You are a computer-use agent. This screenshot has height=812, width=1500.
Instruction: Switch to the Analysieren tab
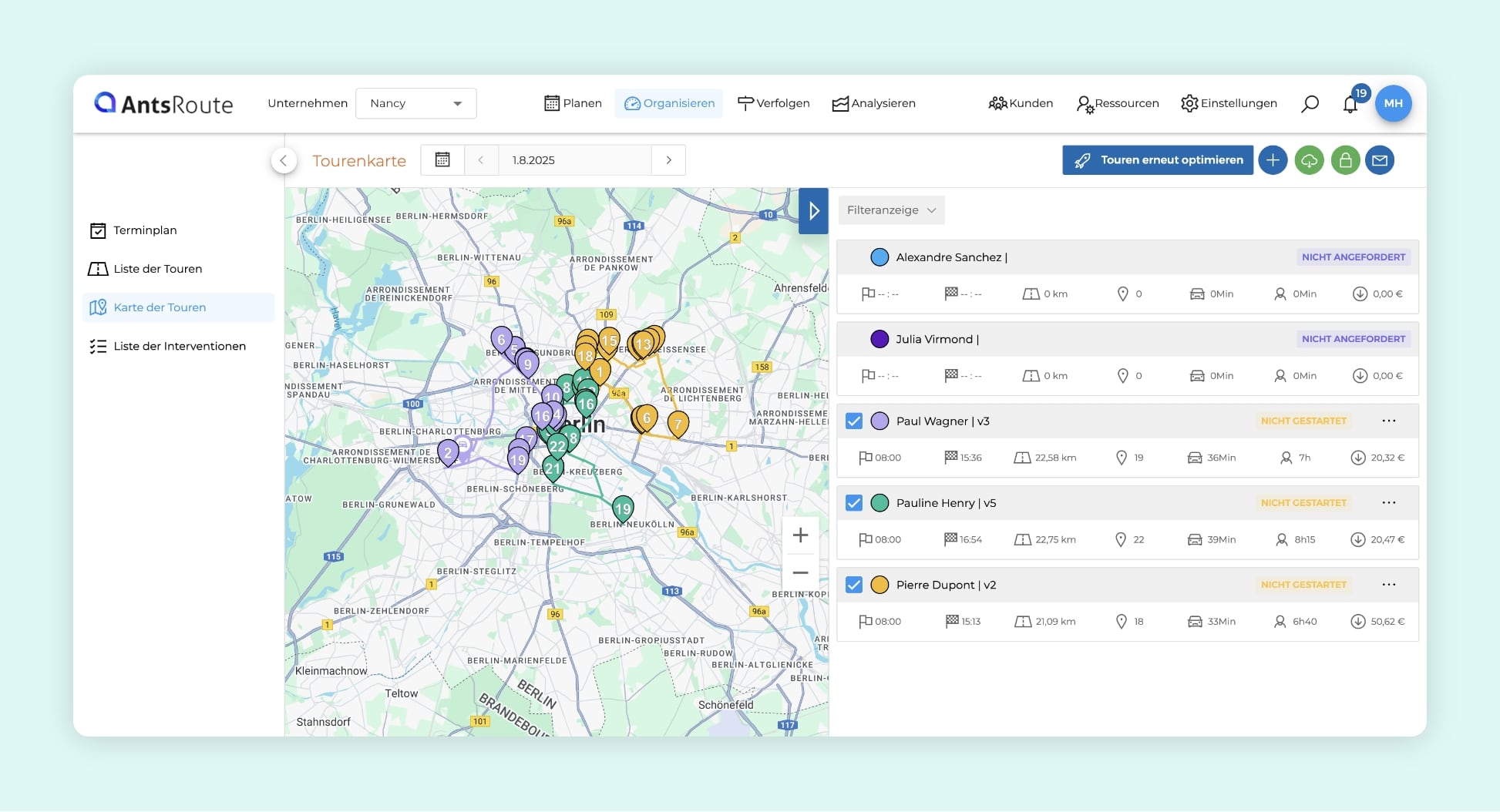874,104
